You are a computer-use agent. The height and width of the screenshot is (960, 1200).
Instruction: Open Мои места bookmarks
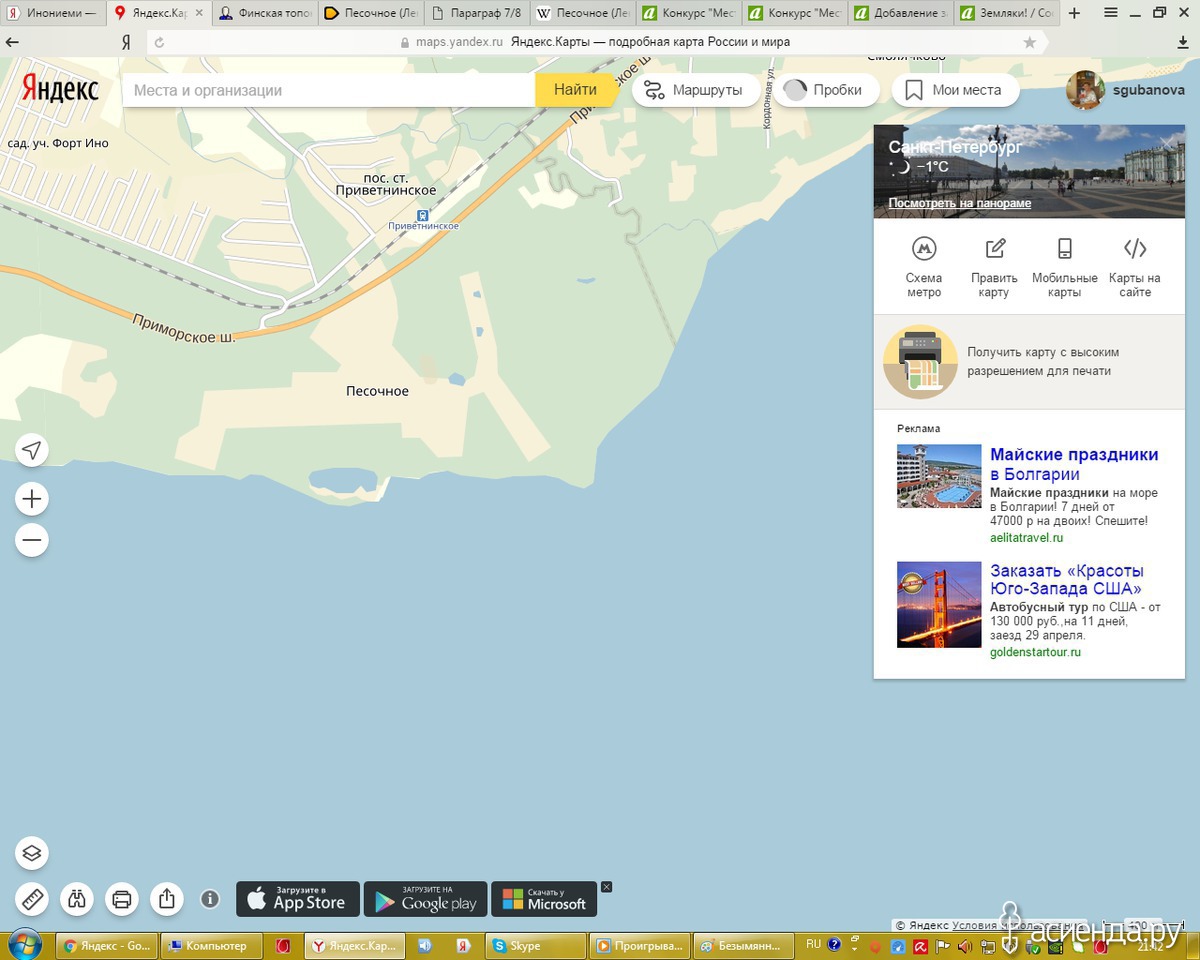[x=954, y=90]
